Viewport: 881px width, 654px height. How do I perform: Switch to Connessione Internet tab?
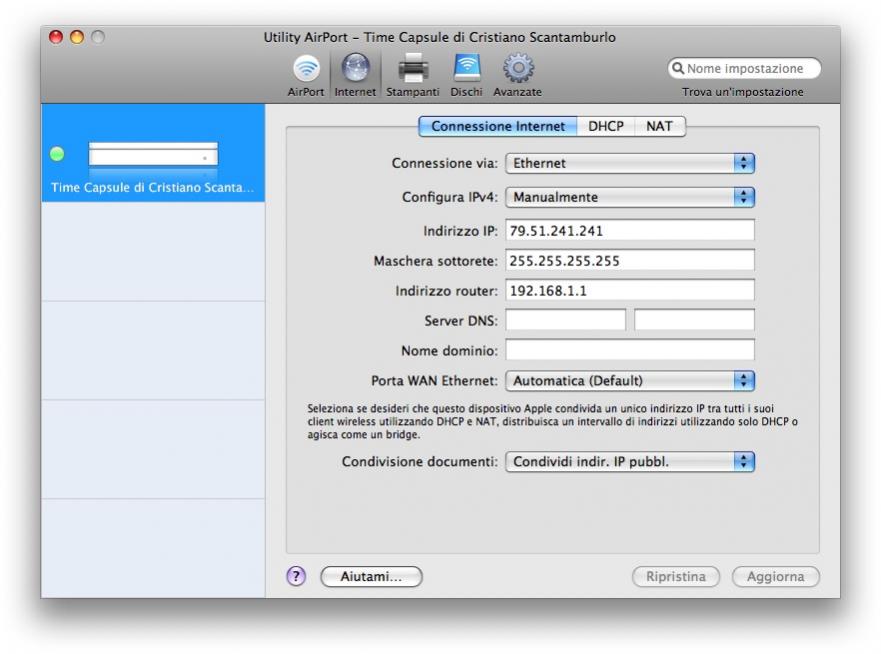[498, 126]
